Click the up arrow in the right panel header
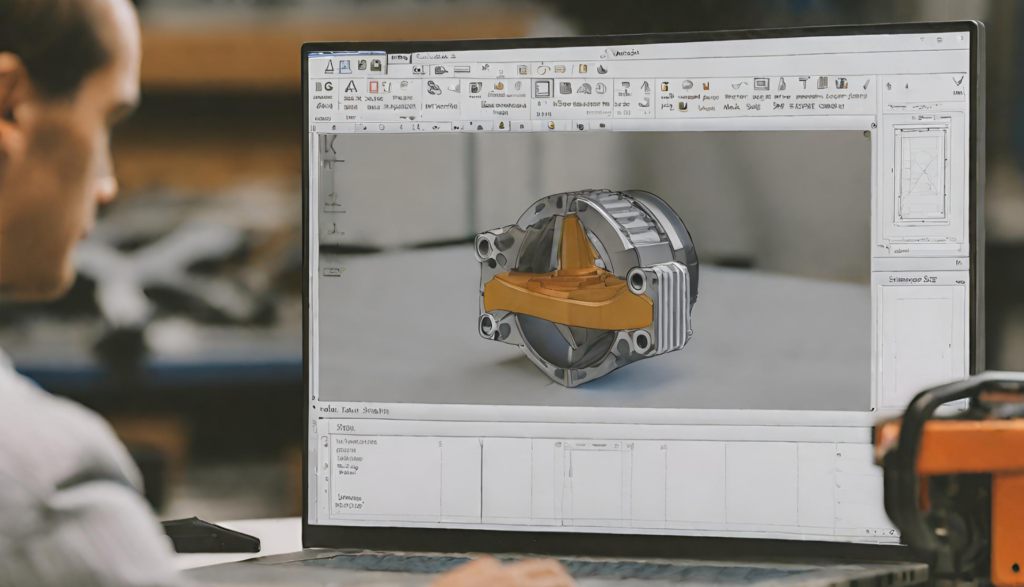The height and width of the screenshot is (587, 1024). click(889, 86)
